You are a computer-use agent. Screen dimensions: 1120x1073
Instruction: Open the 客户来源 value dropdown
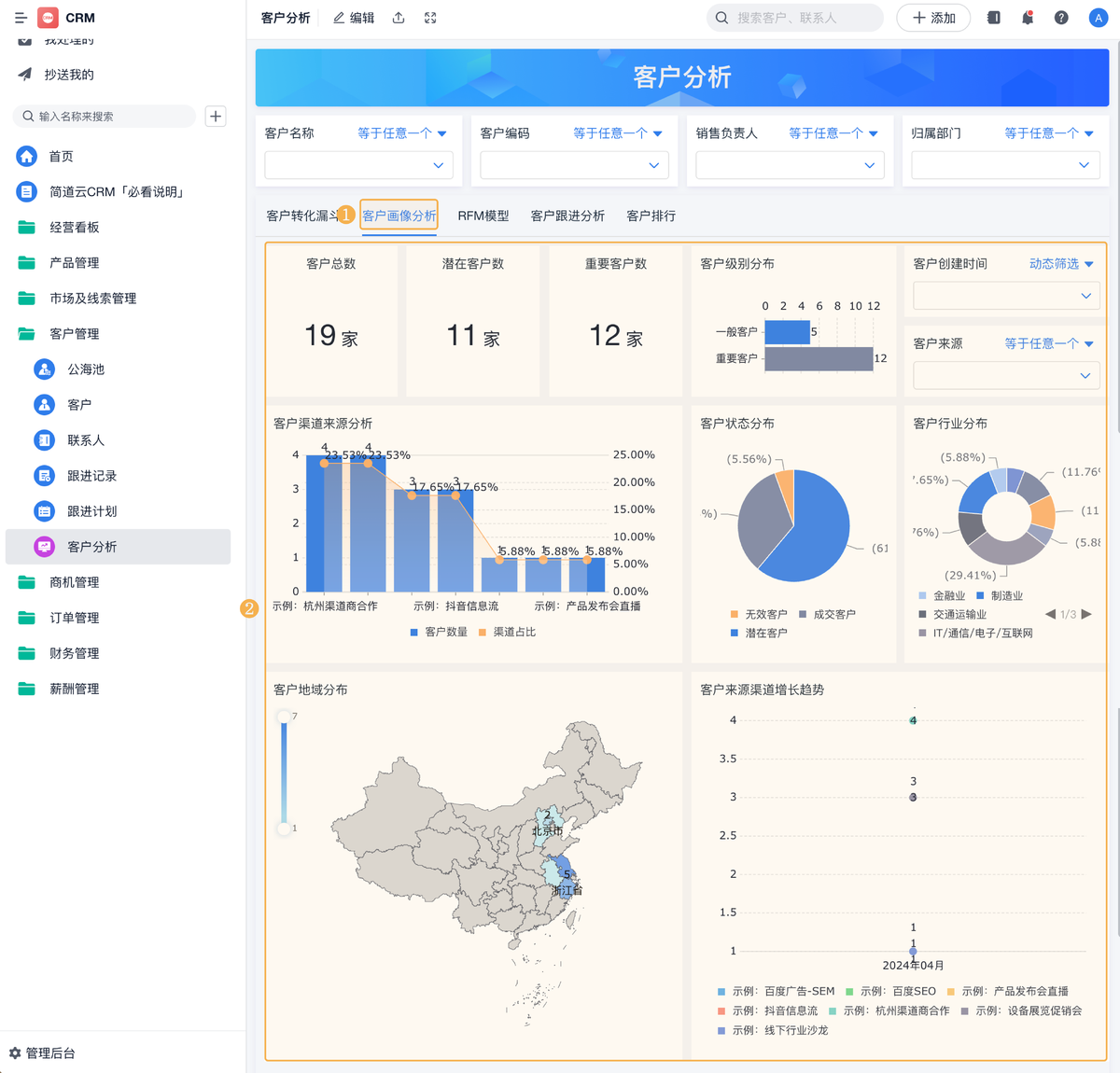click(1005, 375)
